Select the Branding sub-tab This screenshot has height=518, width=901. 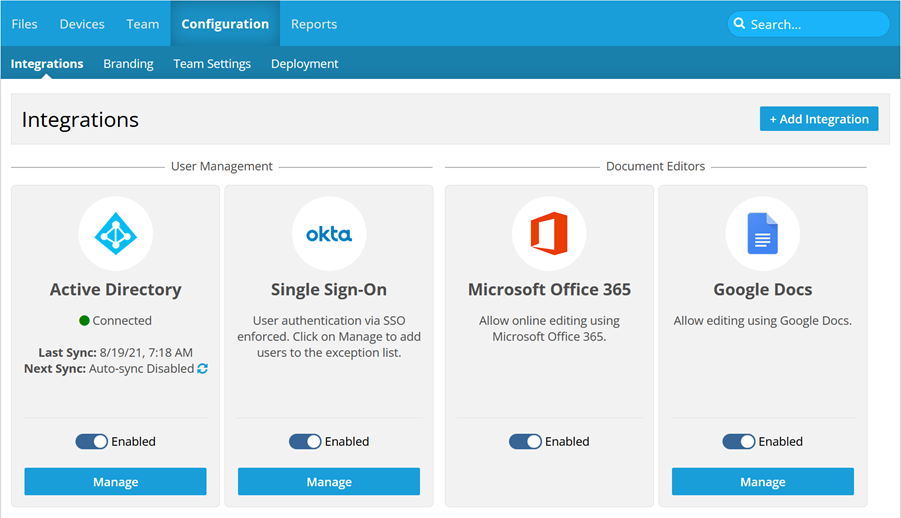pos(128,64)
